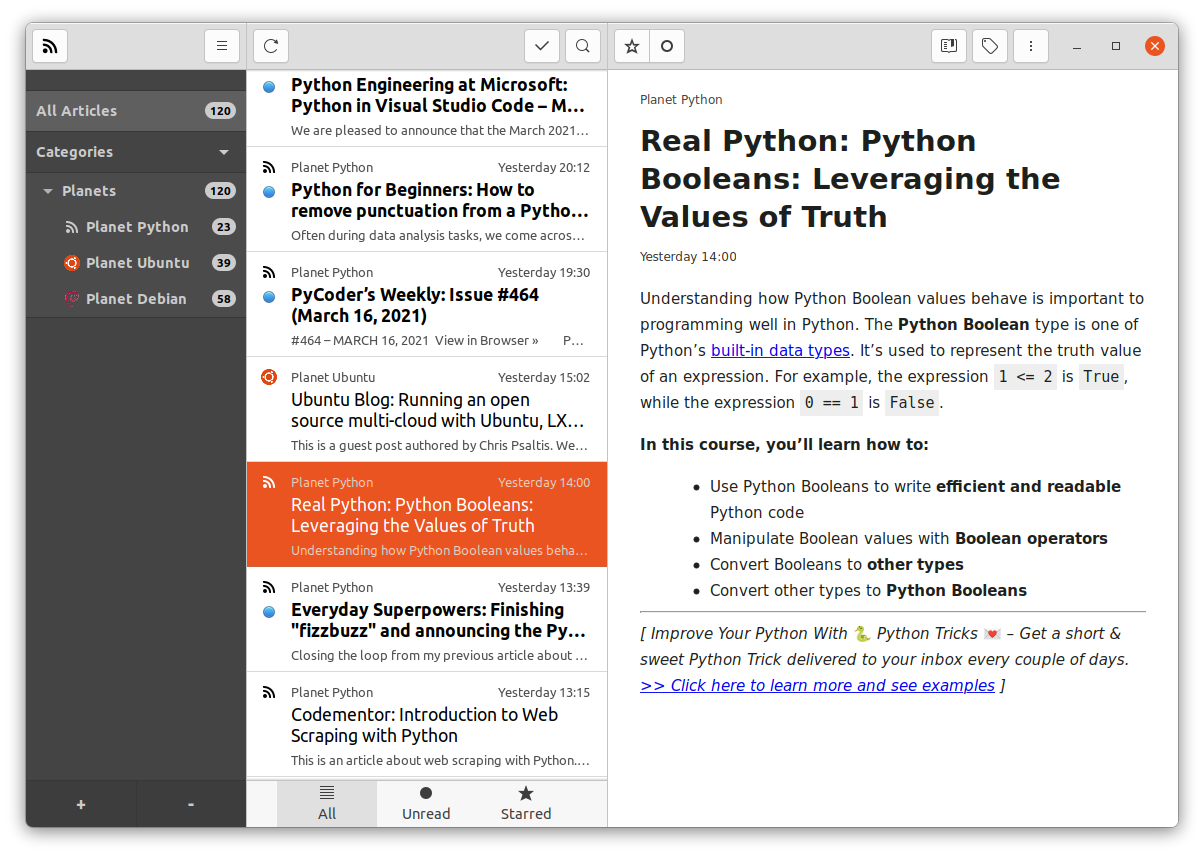Click the 'Yesterday 19:30' timestamp
This screenshot has height=856, width=1204.
(x=544, y=273)
